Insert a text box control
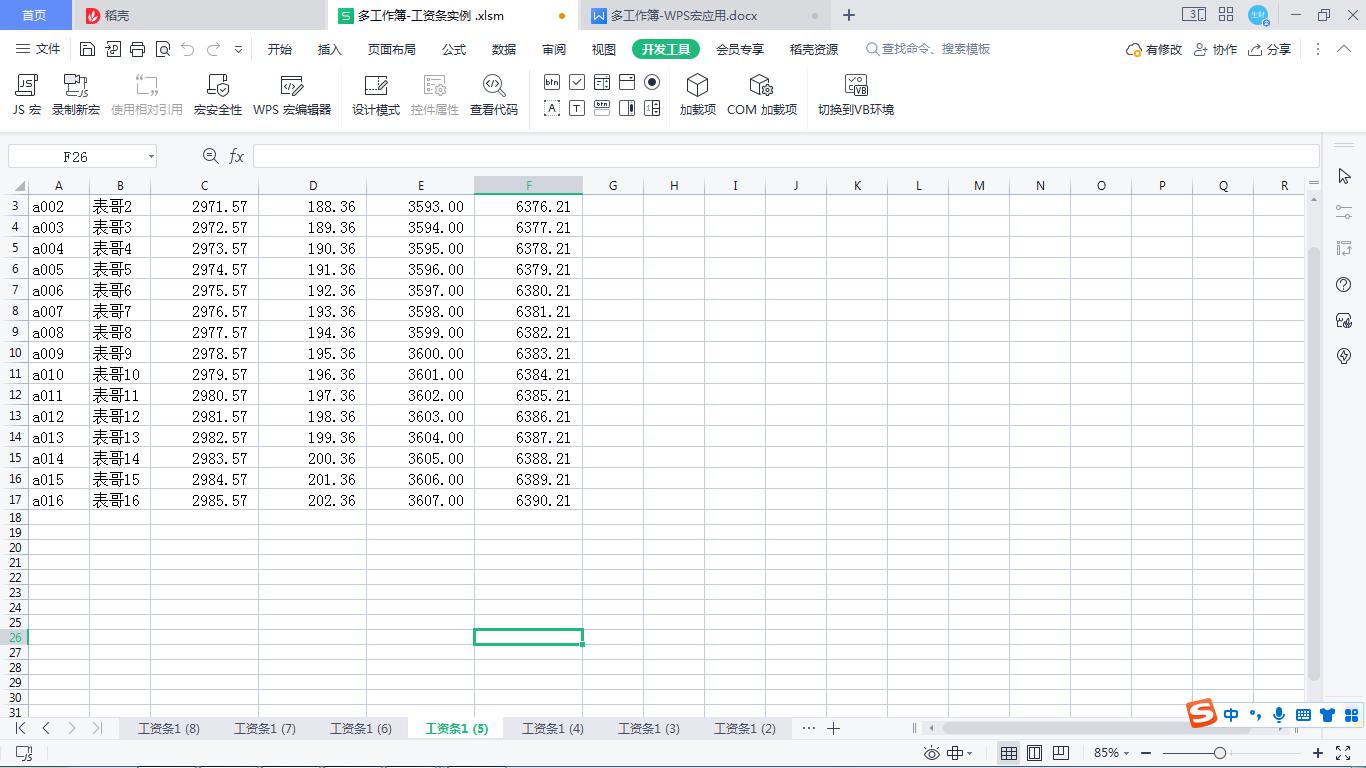 pyautogui.click(x=577, y=108)
